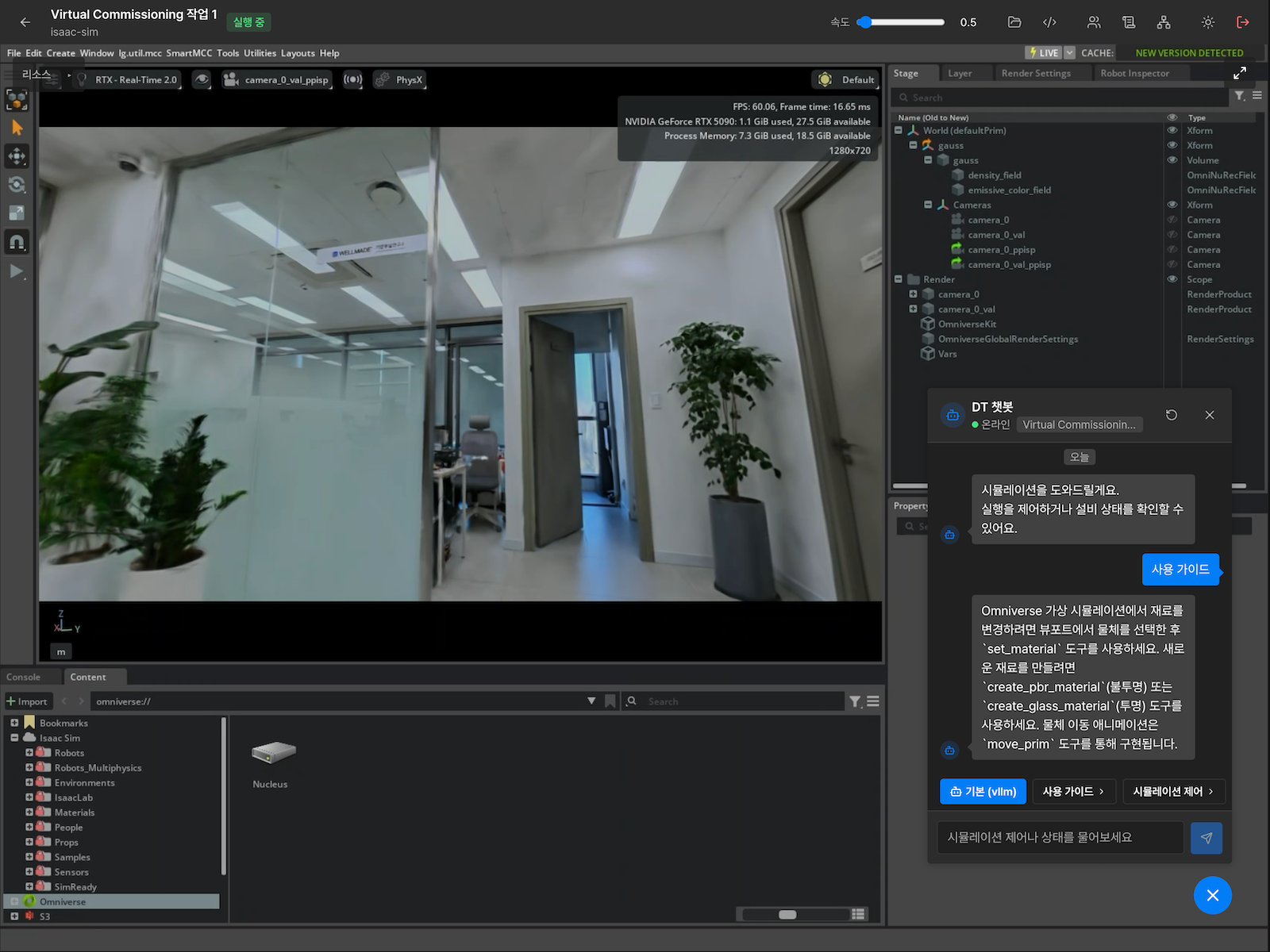
Task: Click the 사용 가이드 quick reply button
Action: [1074, 792]
